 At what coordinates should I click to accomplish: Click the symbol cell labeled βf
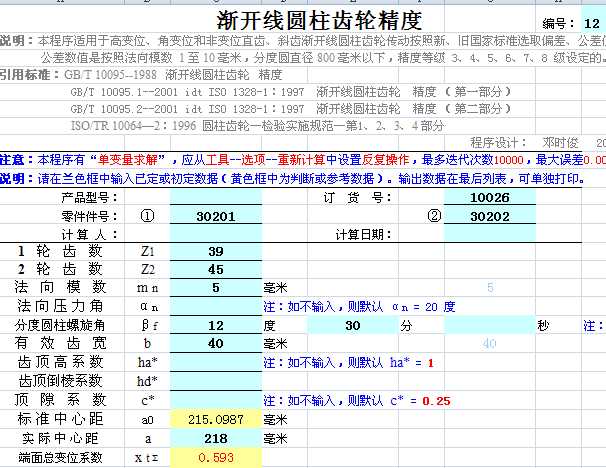click(x=149, y=325)
